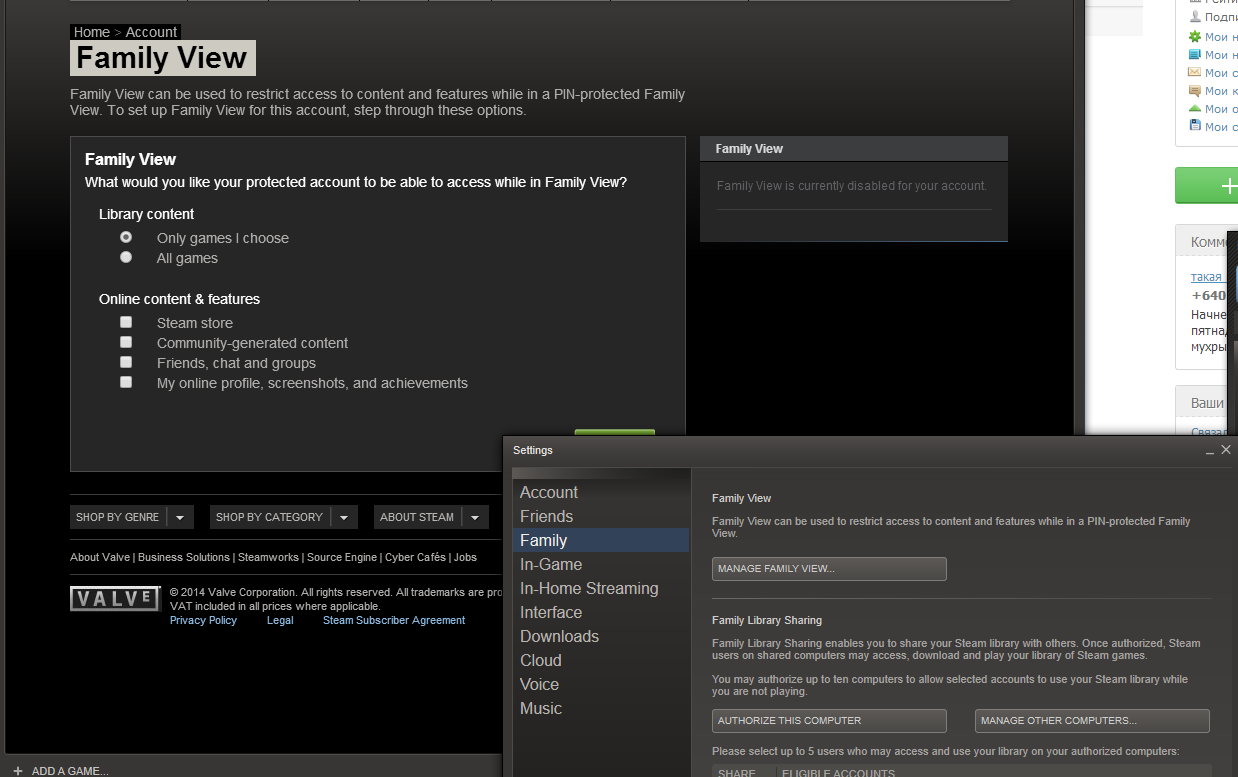
Task: Click the person icon beside Подпи
Action: click(1194, 17)
